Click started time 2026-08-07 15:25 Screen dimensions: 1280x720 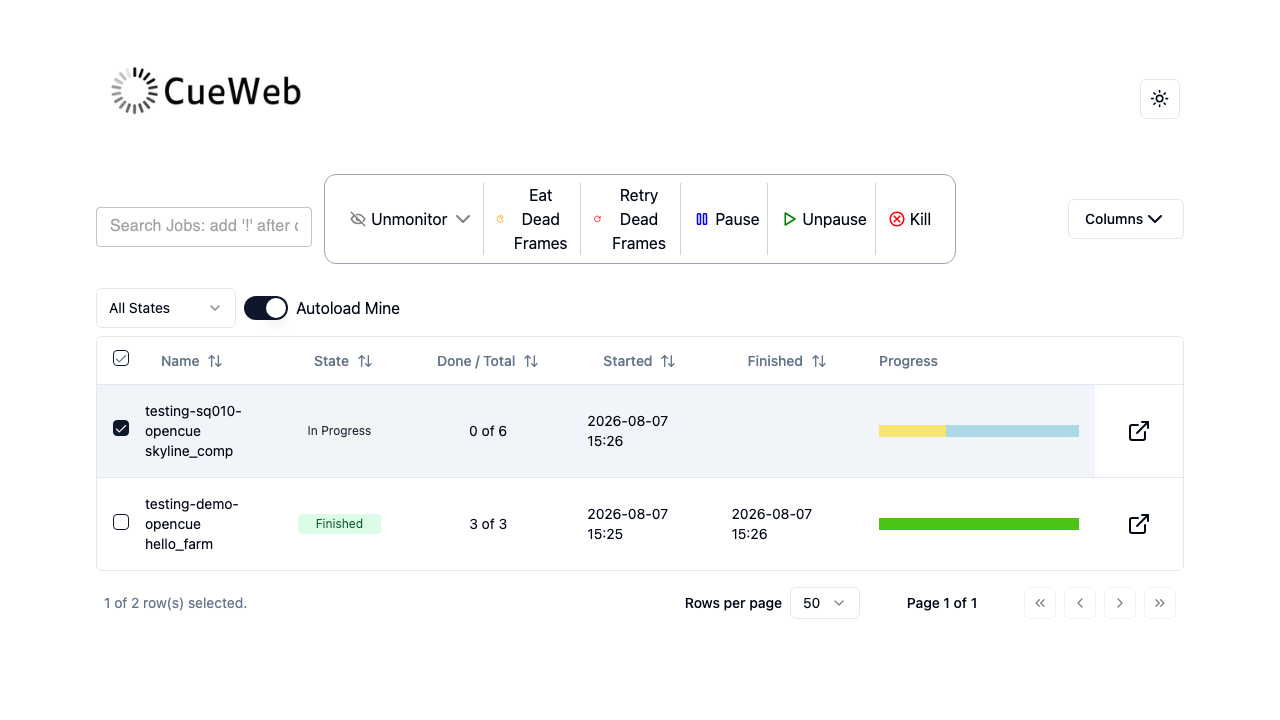pyautogui.click(x=628, y=524)
